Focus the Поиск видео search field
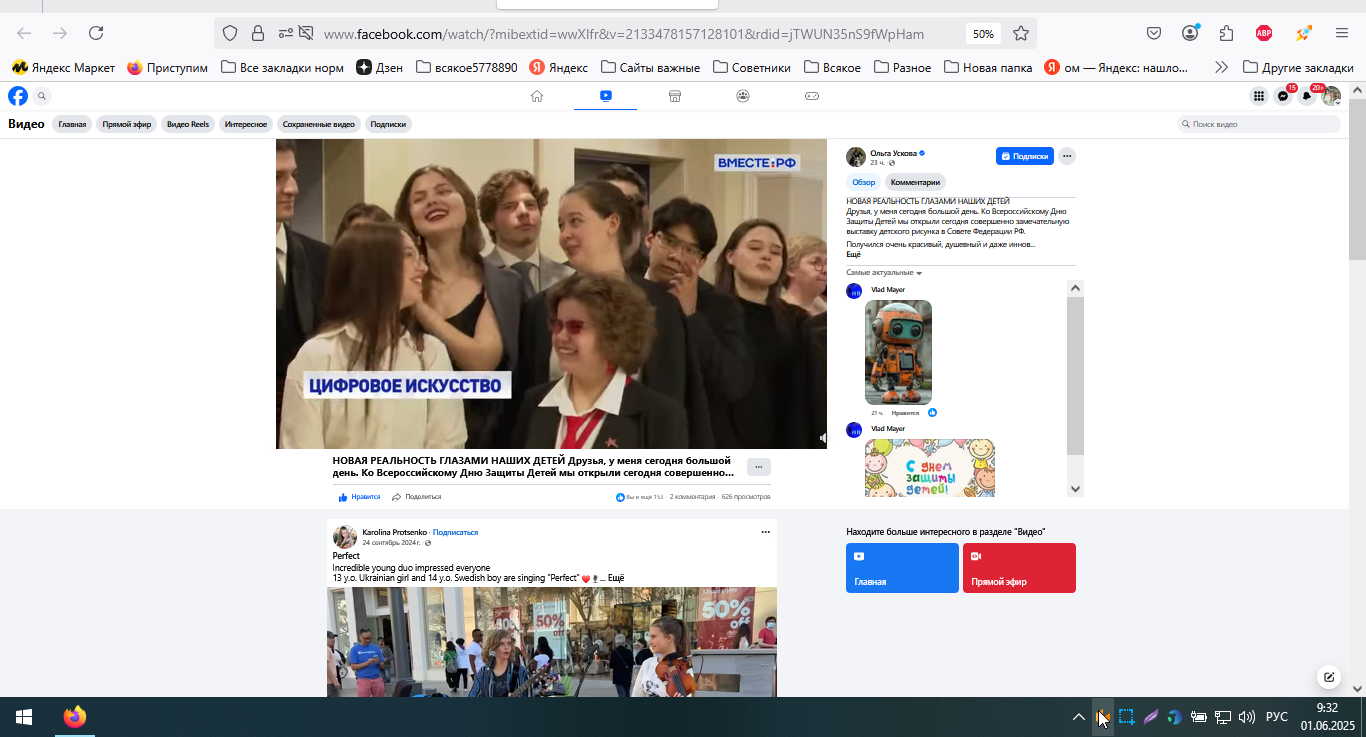Screen dimensions: 1366x737 coord(1259,124)
